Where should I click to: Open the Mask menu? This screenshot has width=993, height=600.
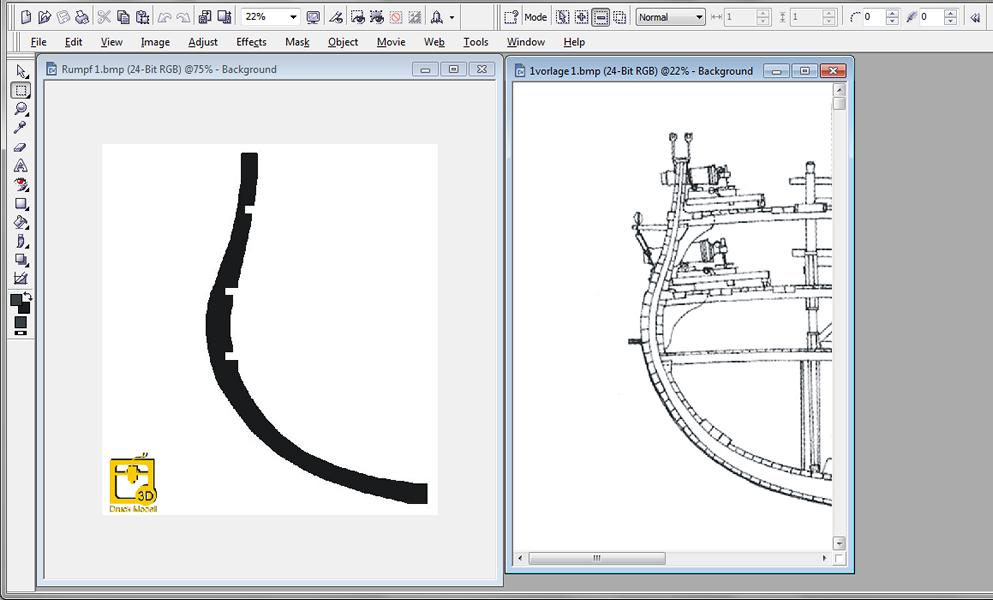pos(297,42)
